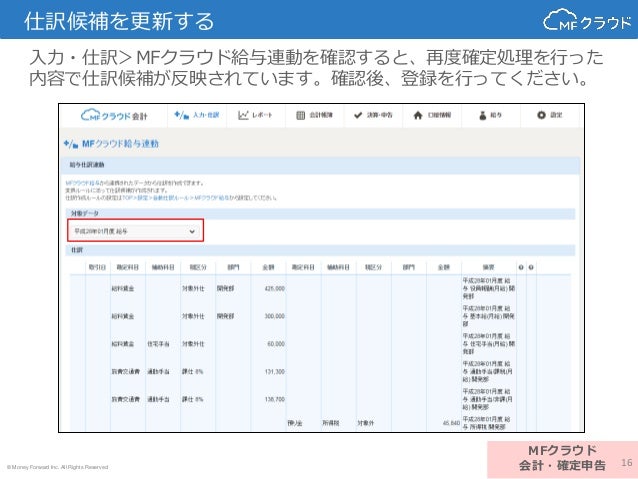The height and width of the screenshot is (479, 638).
Task: Click the MFクラウド給与連動 page title
Action: pyautogui.click(x=120, y=144)
